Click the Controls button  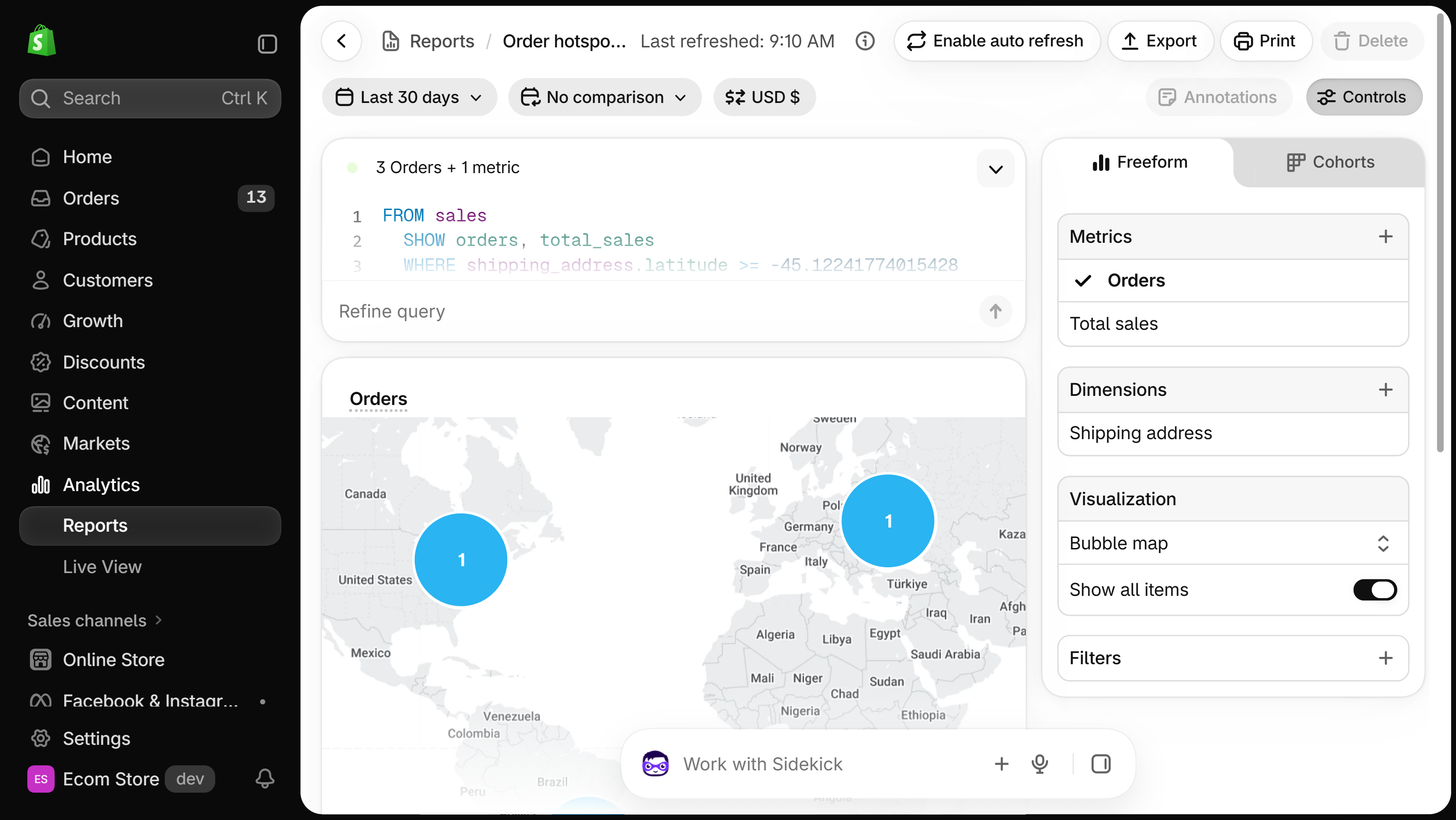[1363, 97]
